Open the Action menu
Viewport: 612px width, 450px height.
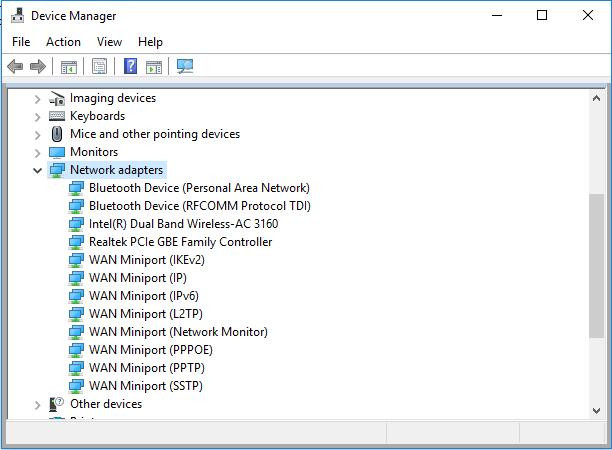coord(63,42)
